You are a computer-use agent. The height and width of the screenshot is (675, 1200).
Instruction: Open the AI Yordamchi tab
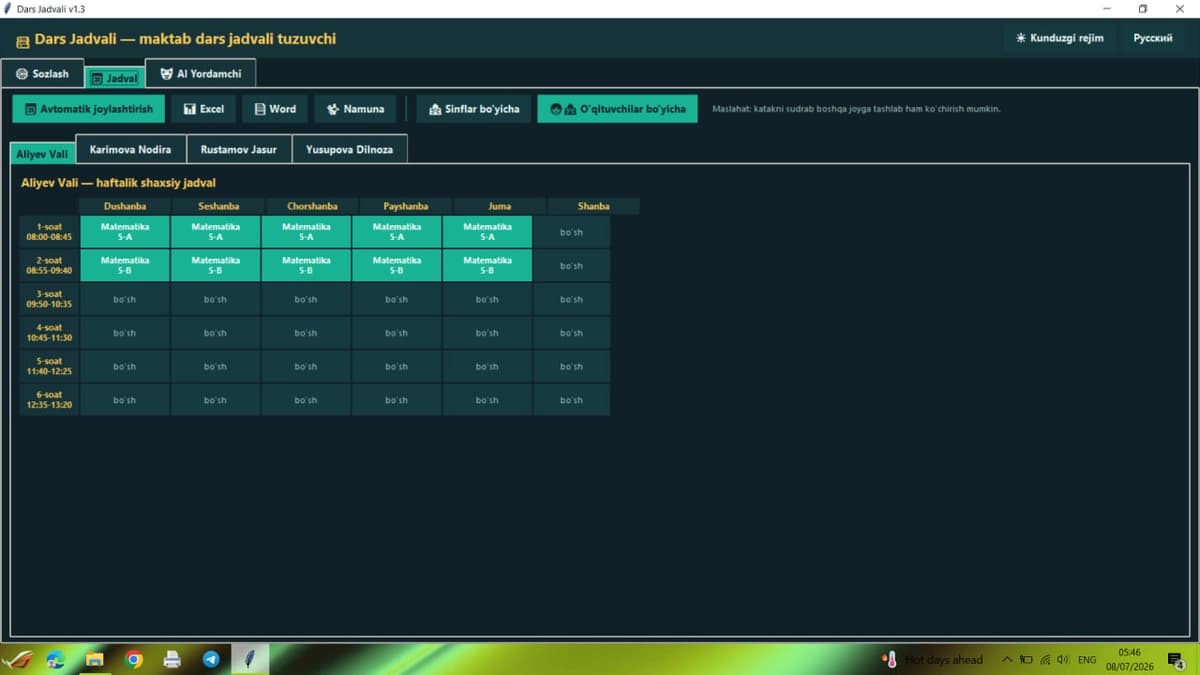coord(201,74)
